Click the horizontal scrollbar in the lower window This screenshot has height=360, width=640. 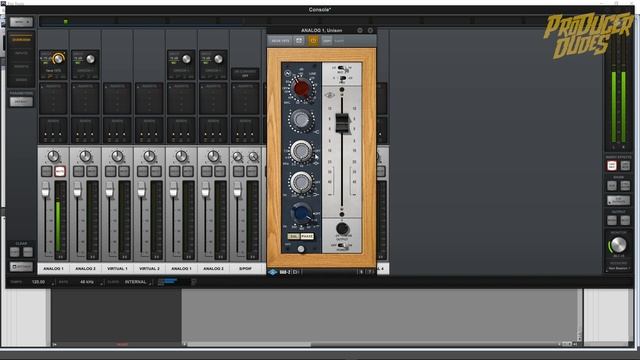[249, 344]
